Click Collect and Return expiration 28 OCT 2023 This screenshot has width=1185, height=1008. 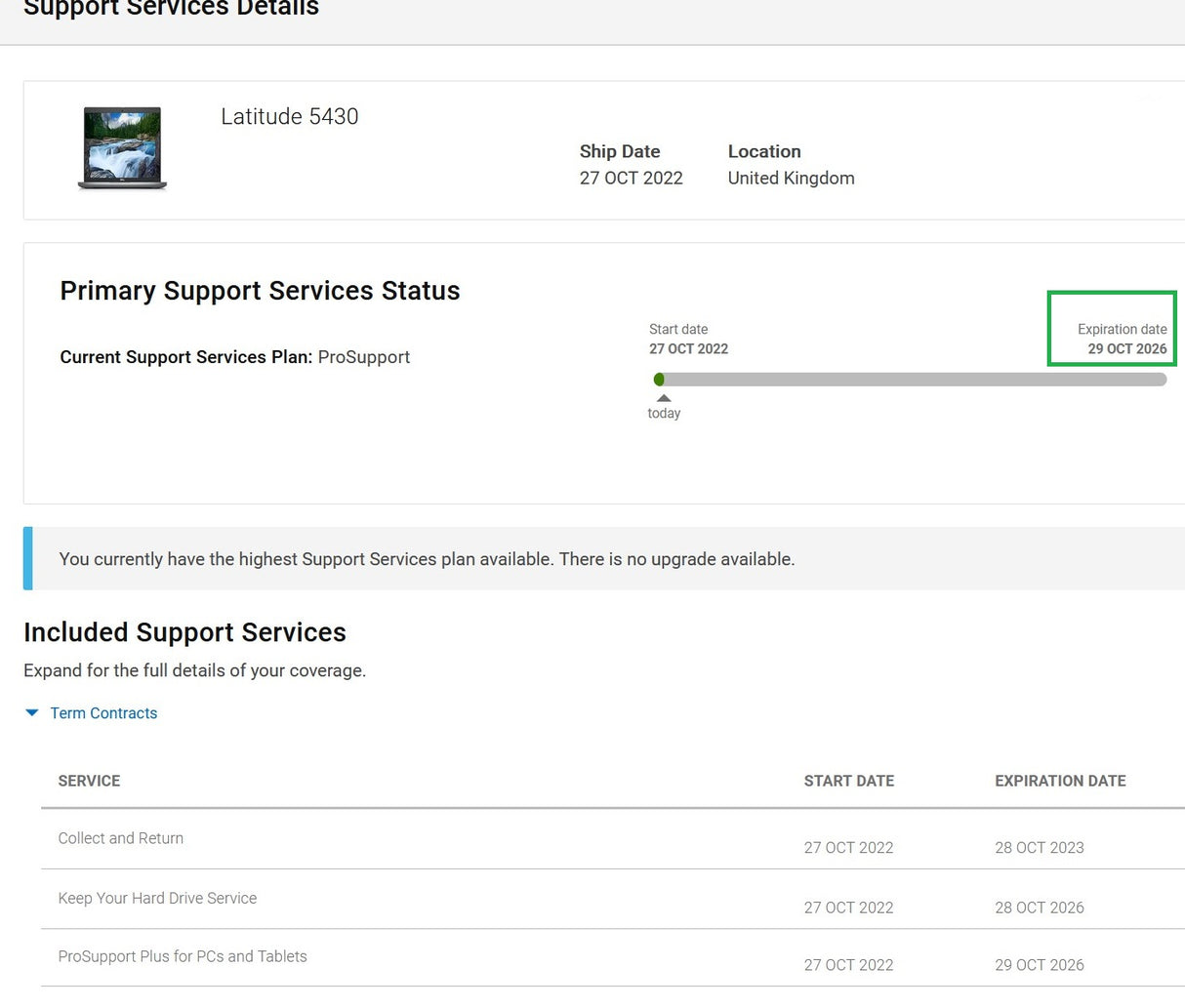point(1040,848)
